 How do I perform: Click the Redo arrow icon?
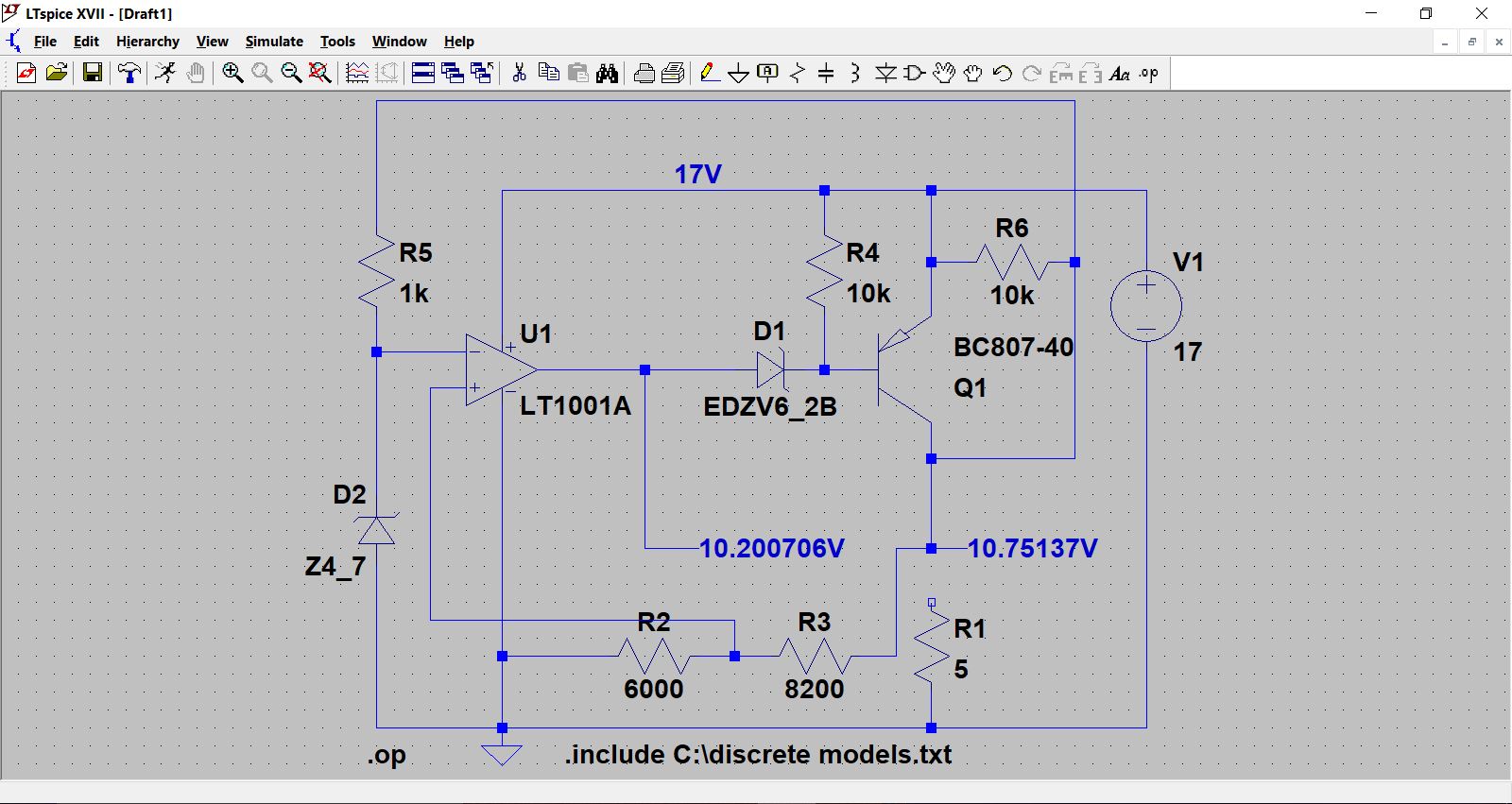click(1032, 73)
